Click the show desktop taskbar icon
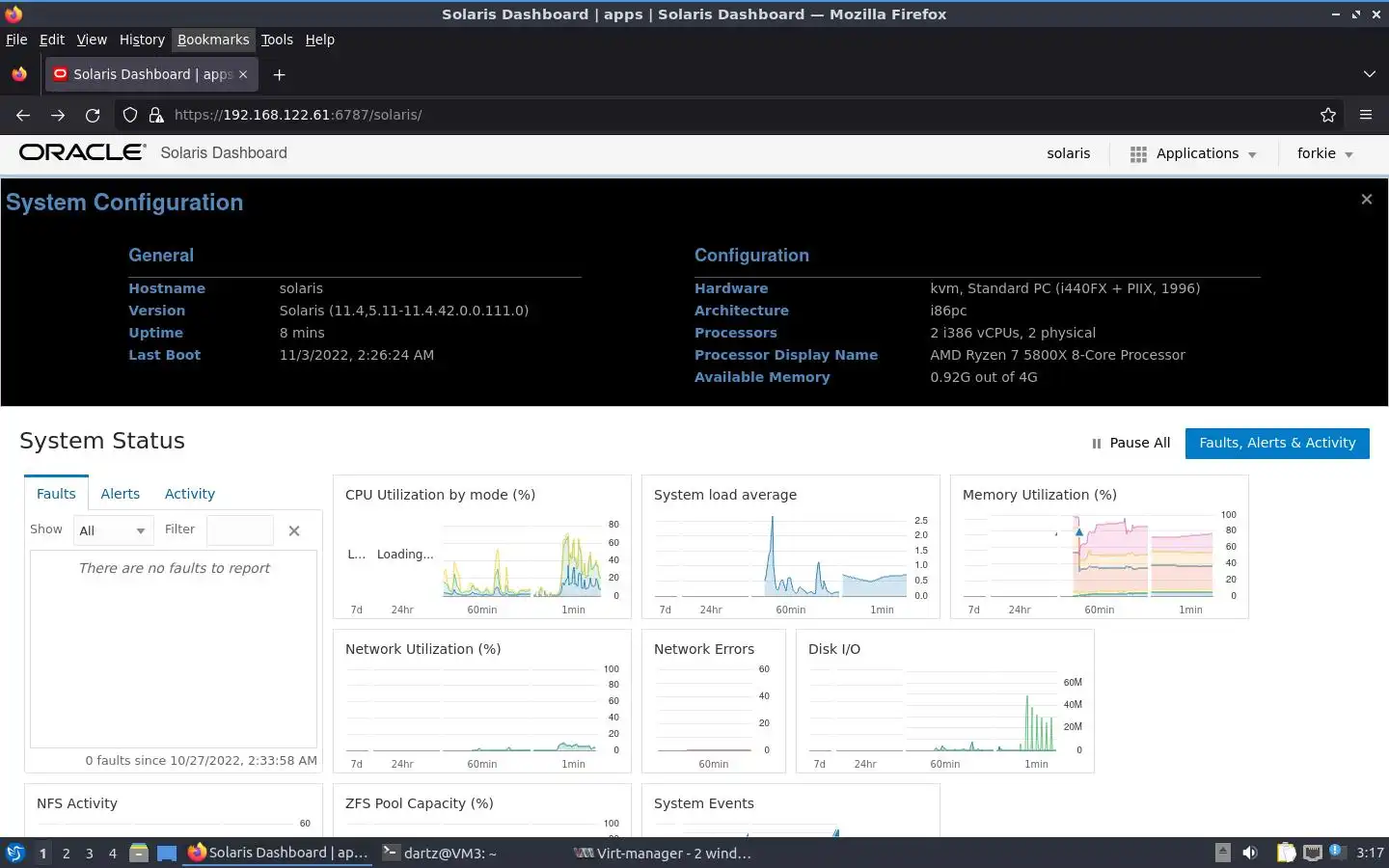This screenshot has height=868, width=1389. (167, 853)
